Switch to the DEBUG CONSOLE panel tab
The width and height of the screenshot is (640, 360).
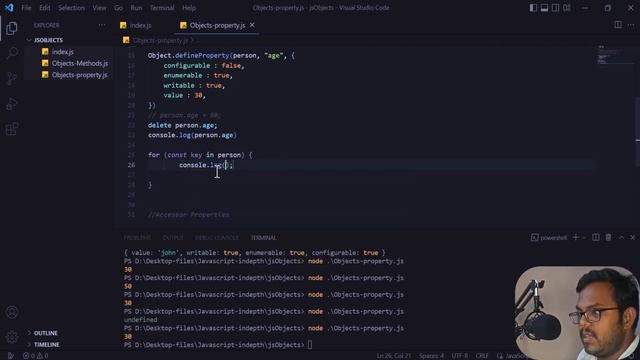click(x=217, y=238)
